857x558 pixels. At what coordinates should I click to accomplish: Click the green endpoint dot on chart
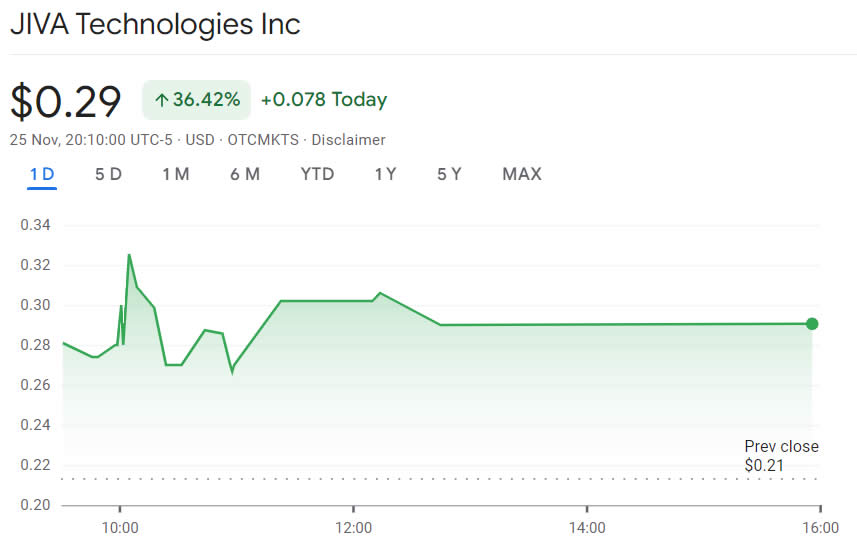(x=812, y=323)
